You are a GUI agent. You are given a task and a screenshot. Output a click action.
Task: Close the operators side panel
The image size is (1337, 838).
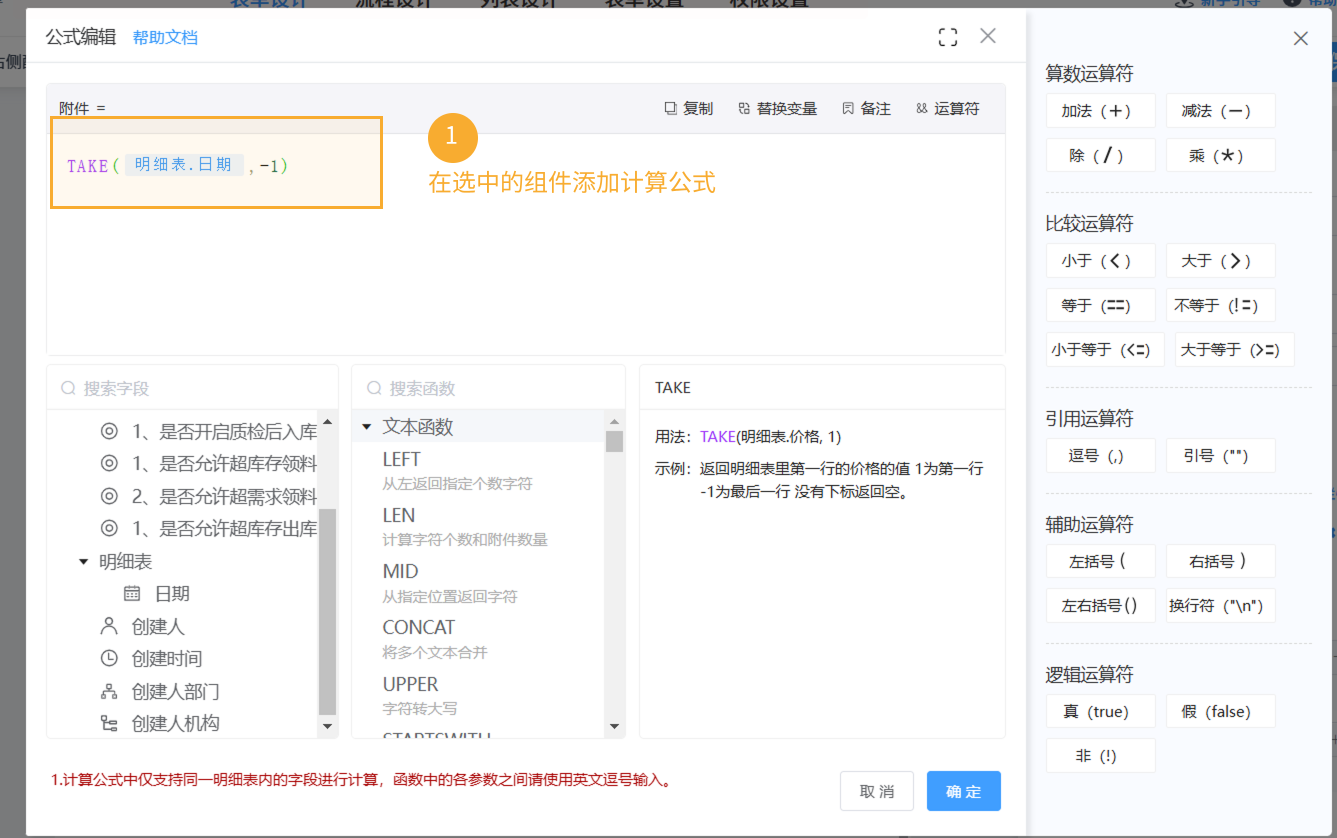click(1301, 39)
